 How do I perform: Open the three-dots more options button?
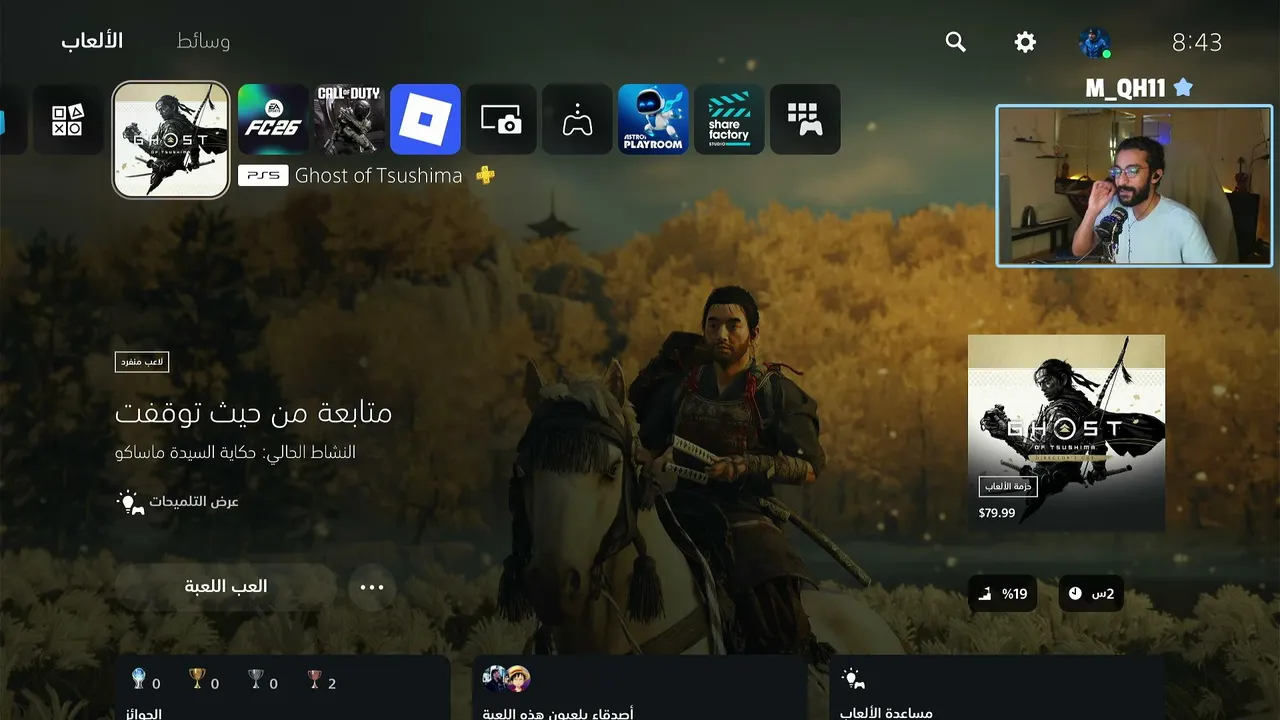tap(372, 587)
